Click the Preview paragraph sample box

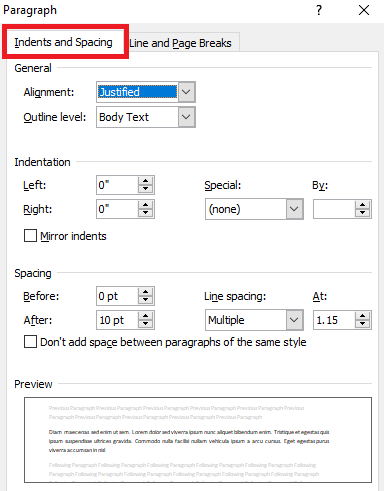click(198, 440)
